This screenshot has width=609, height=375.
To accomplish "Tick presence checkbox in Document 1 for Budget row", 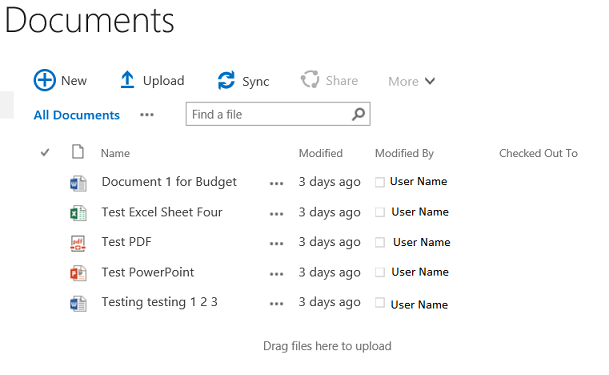I will point(380,182).
